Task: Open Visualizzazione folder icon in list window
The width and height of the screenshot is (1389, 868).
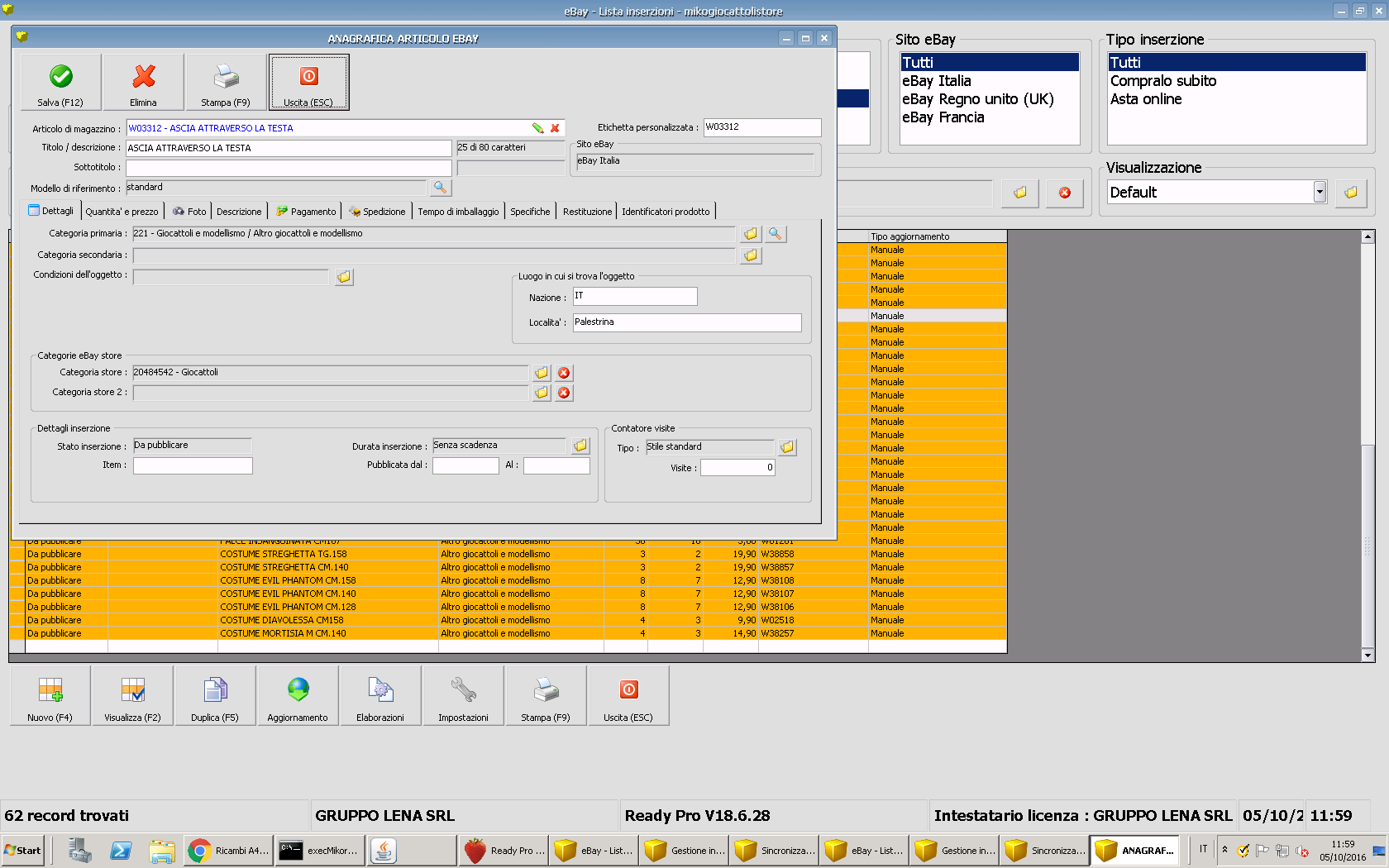Action: 1351,193
